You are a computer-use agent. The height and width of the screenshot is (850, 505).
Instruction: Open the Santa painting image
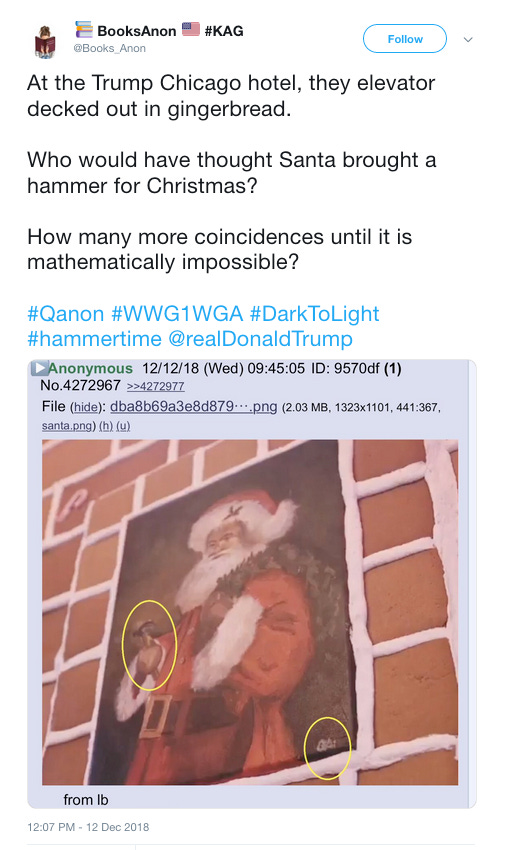point(250,612)
